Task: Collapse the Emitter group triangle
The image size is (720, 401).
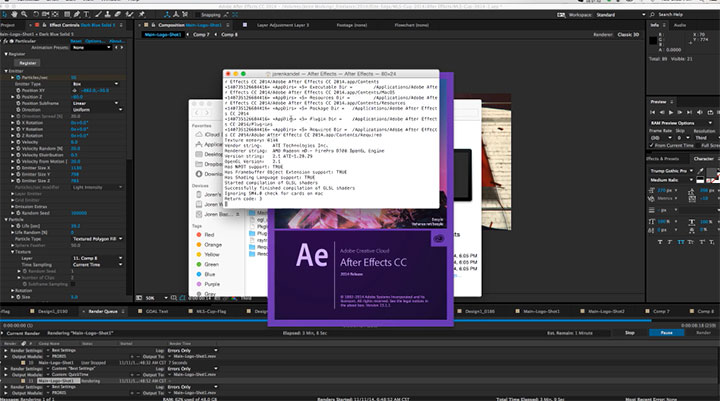Action: point(6,71)
